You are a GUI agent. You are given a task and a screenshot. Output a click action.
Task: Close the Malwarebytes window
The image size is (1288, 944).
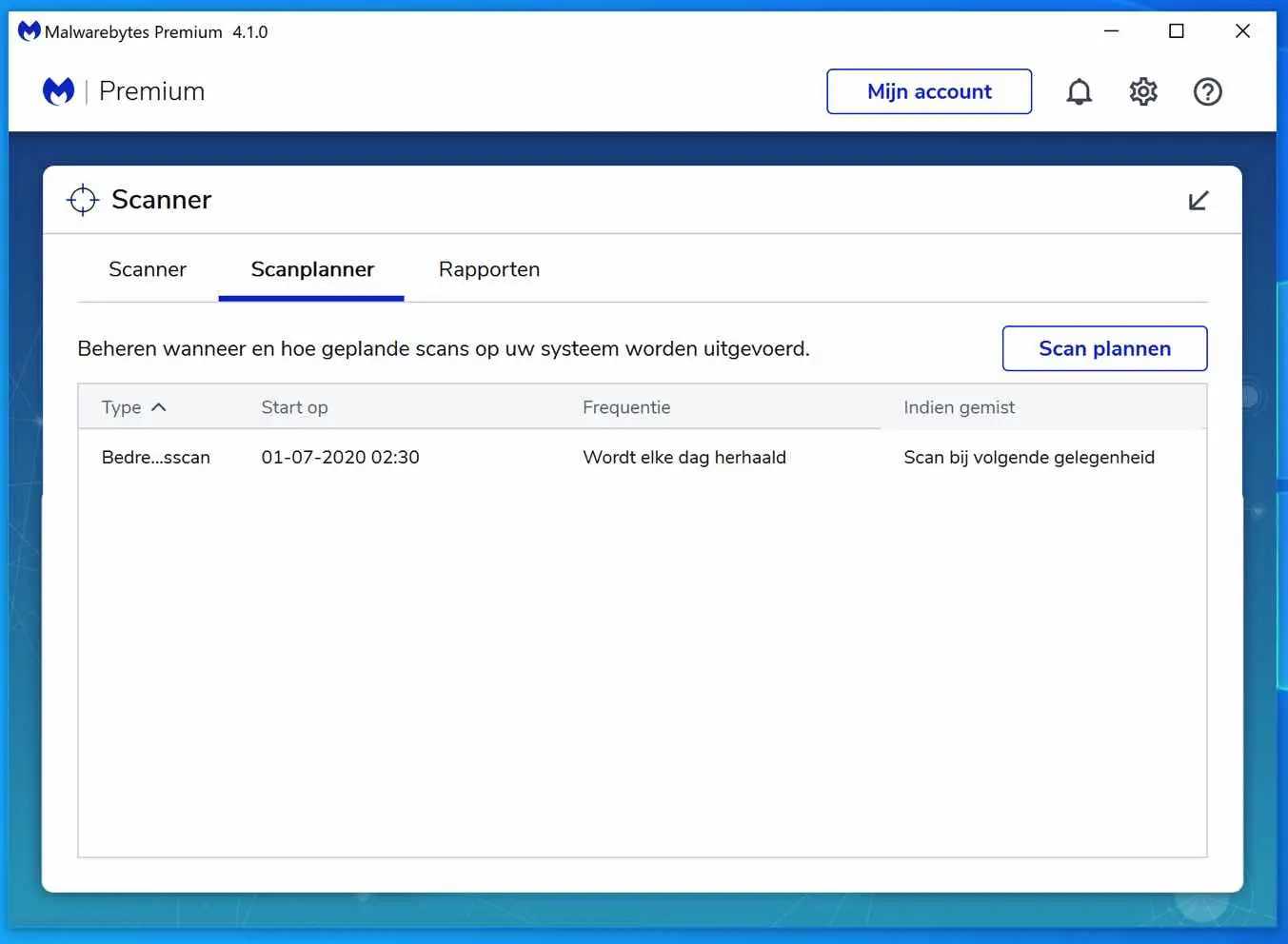click(1242, 31)
